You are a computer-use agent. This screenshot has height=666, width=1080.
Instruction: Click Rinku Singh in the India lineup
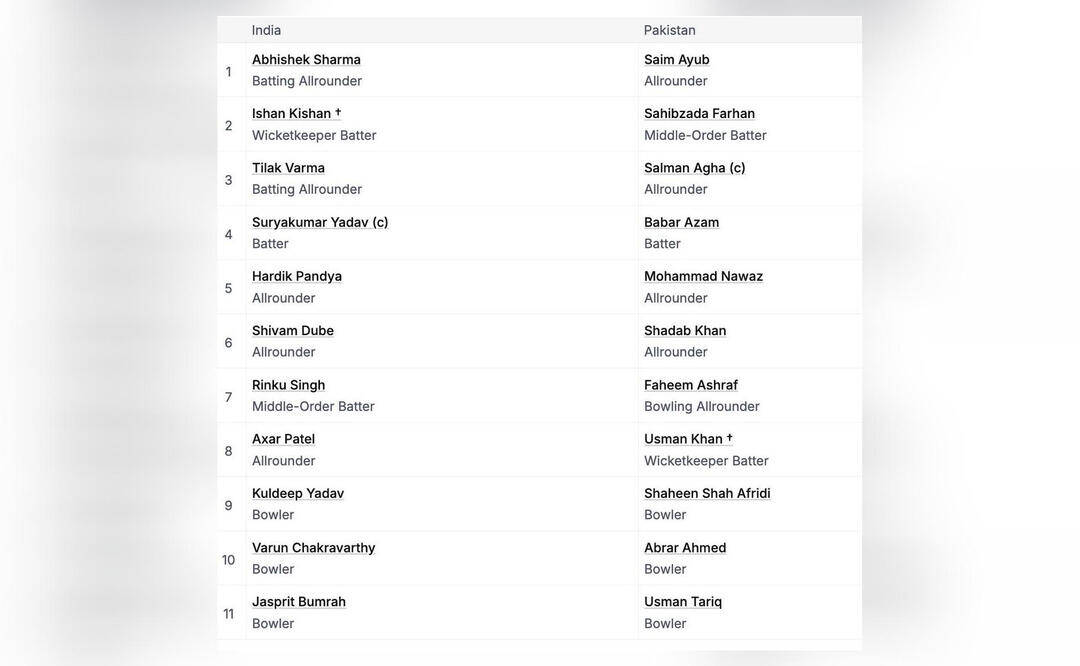pos(288,385)
